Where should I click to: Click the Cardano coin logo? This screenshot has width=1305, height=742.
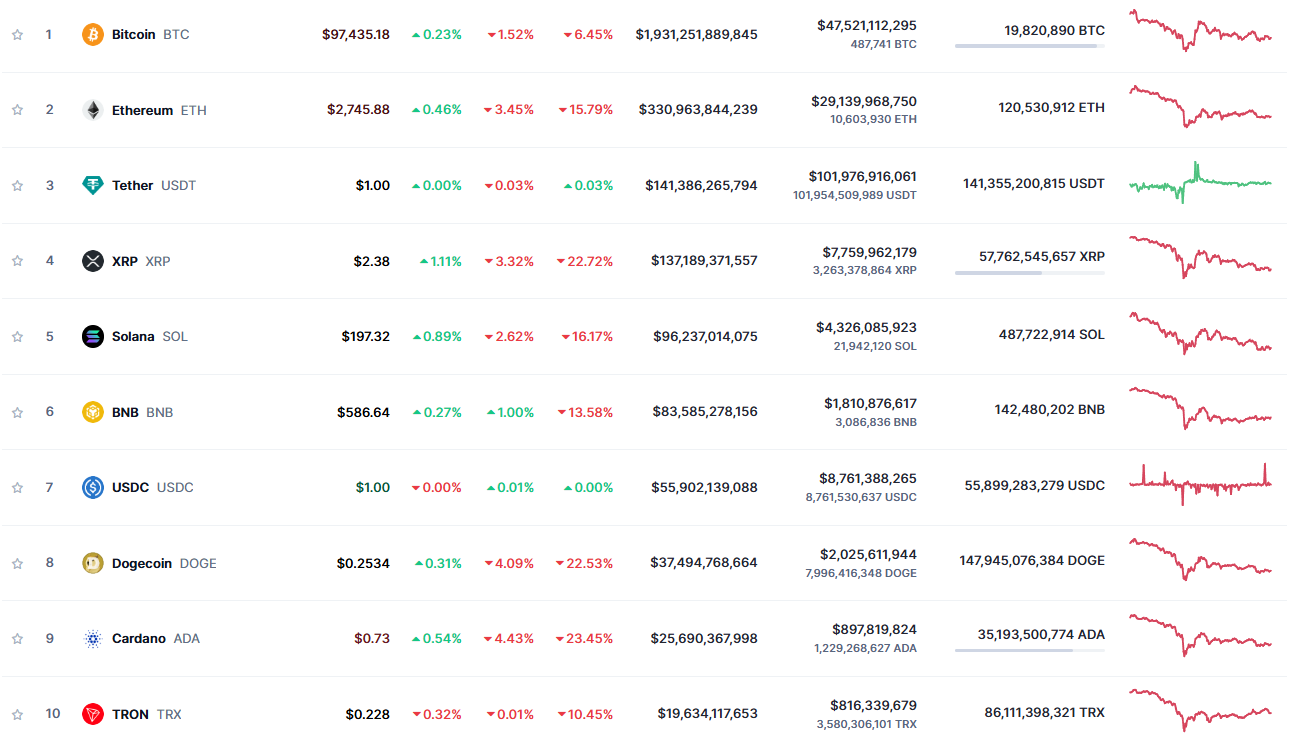(x=93, y=638)
